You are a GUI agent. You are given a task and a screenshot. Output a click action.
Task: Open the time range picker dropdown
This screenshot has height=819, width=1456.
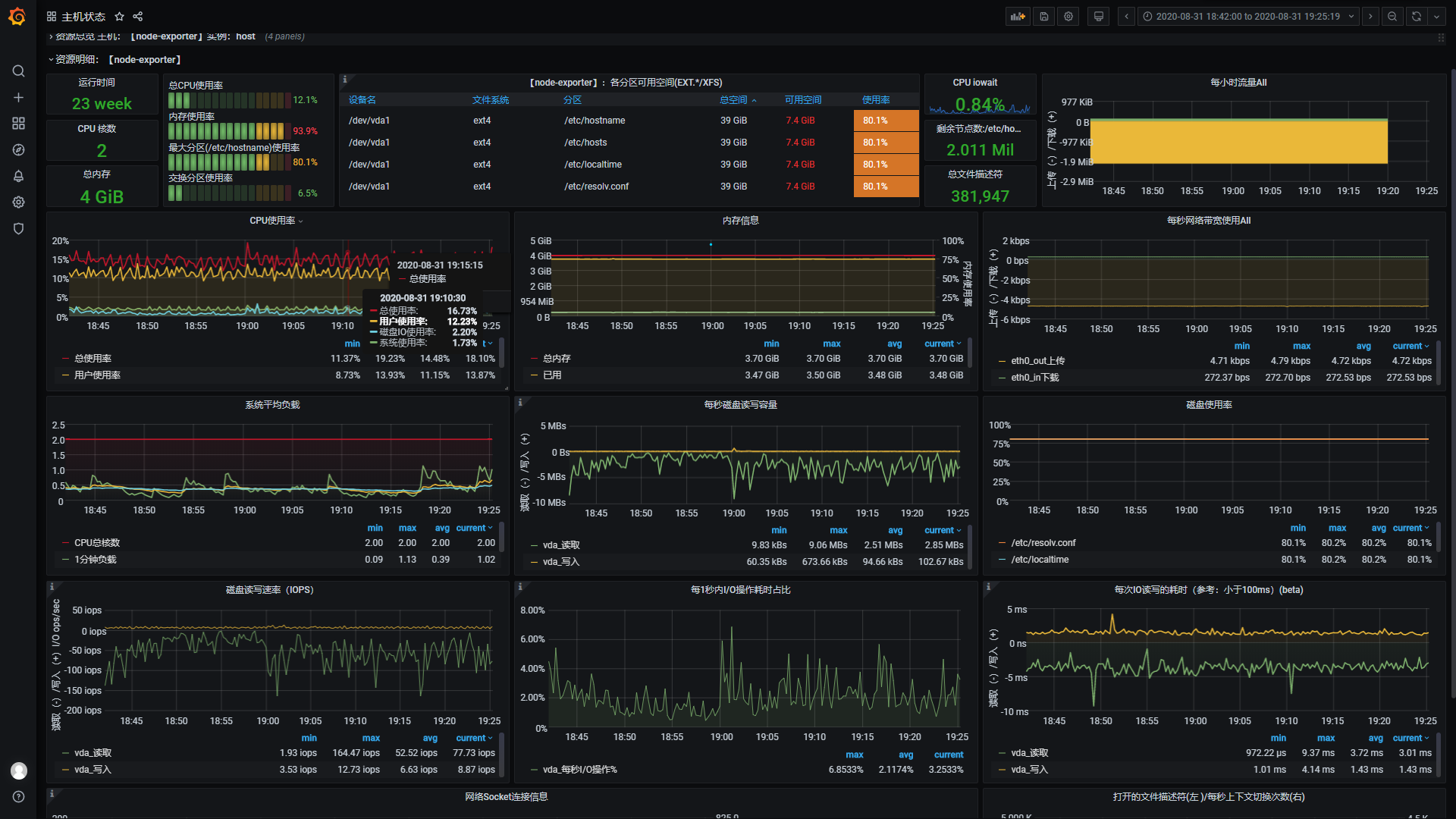pyautogui.click(x=1247, y=17)
